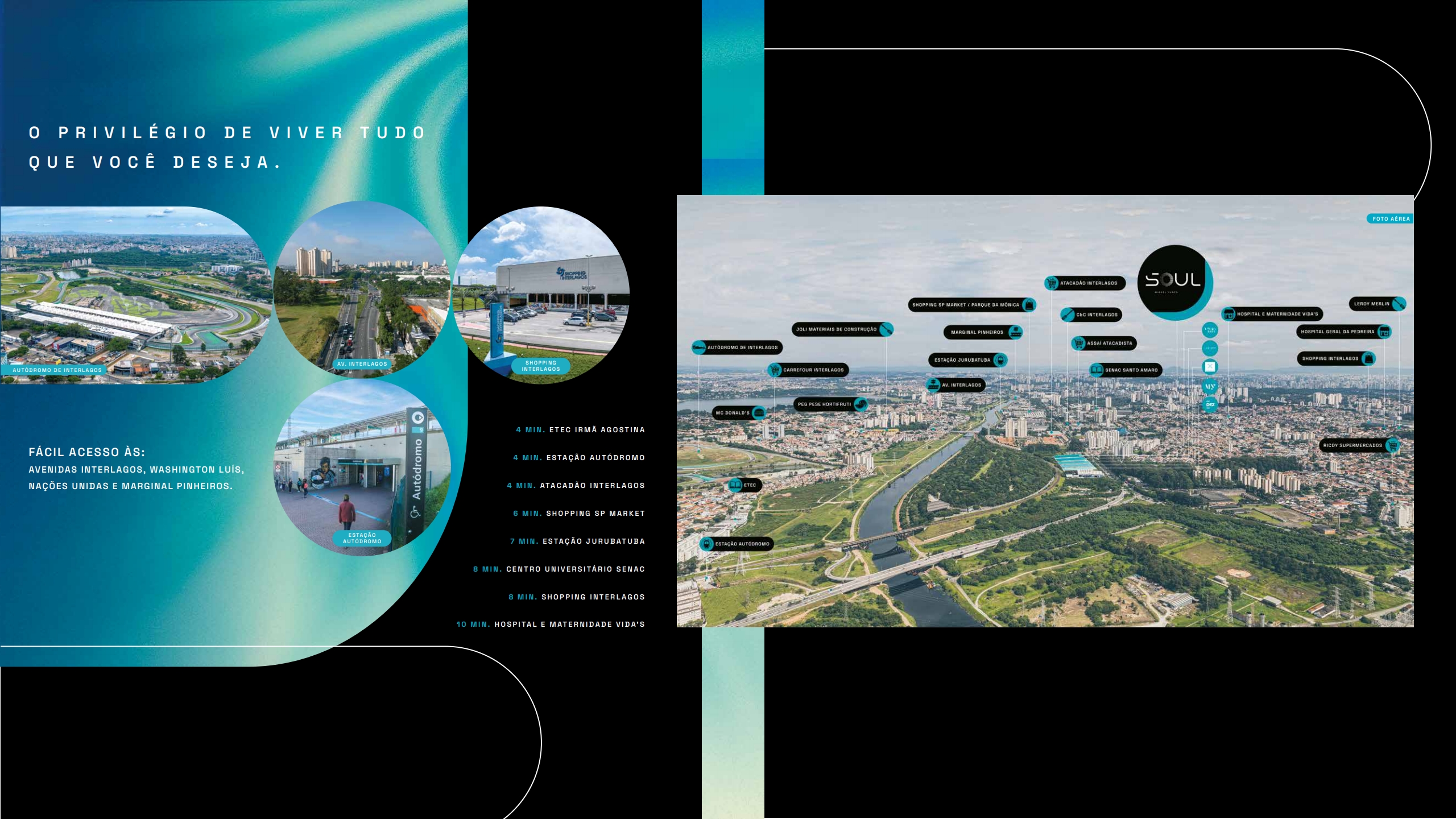Image resolution: width=1456 pixels, height=819 pixels.
Task: Click the Estação Autódromo train icon on map
Action: pyautogui.click(x=706, y=544)
